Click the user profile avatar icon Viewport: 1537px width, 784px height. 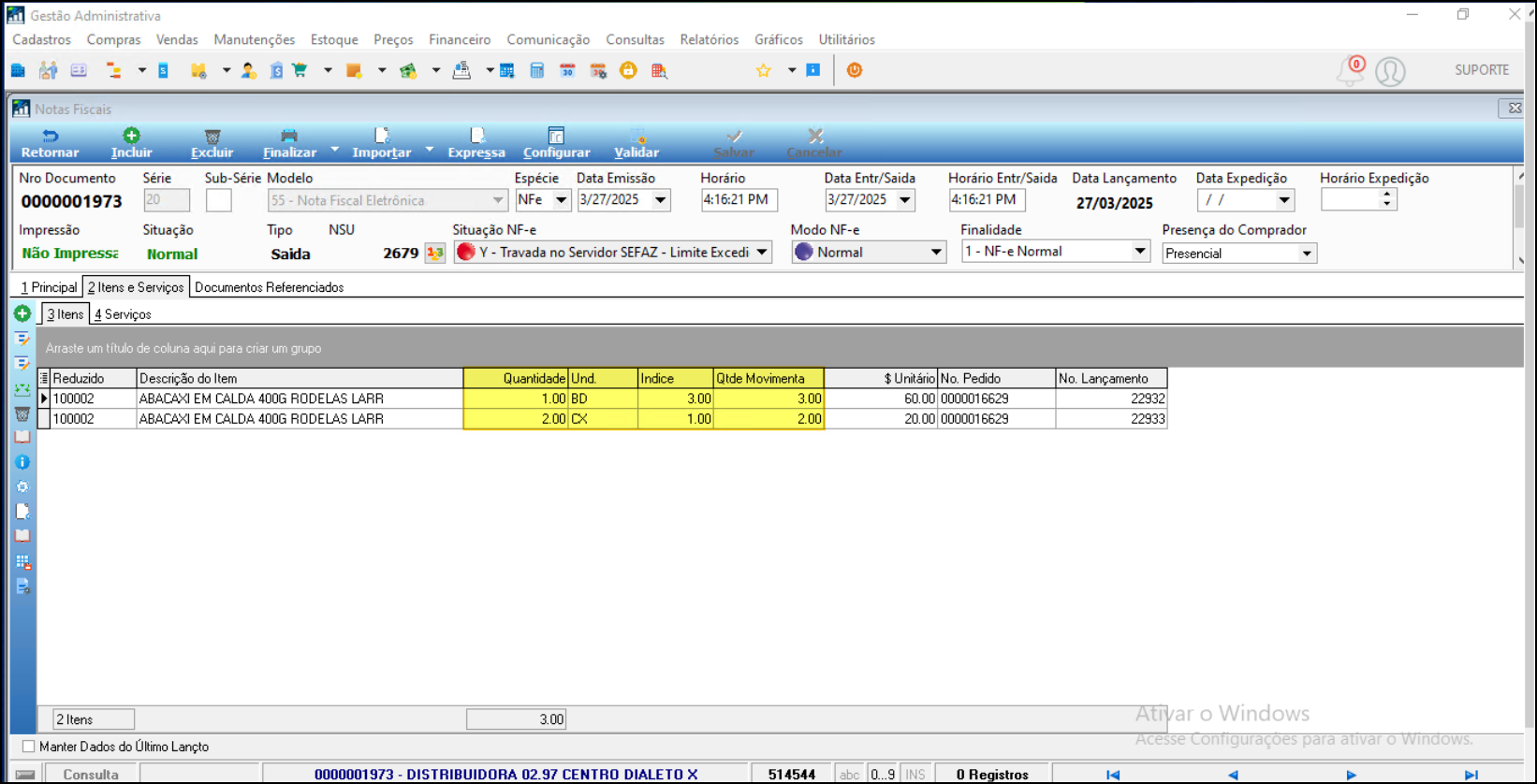1390,71
